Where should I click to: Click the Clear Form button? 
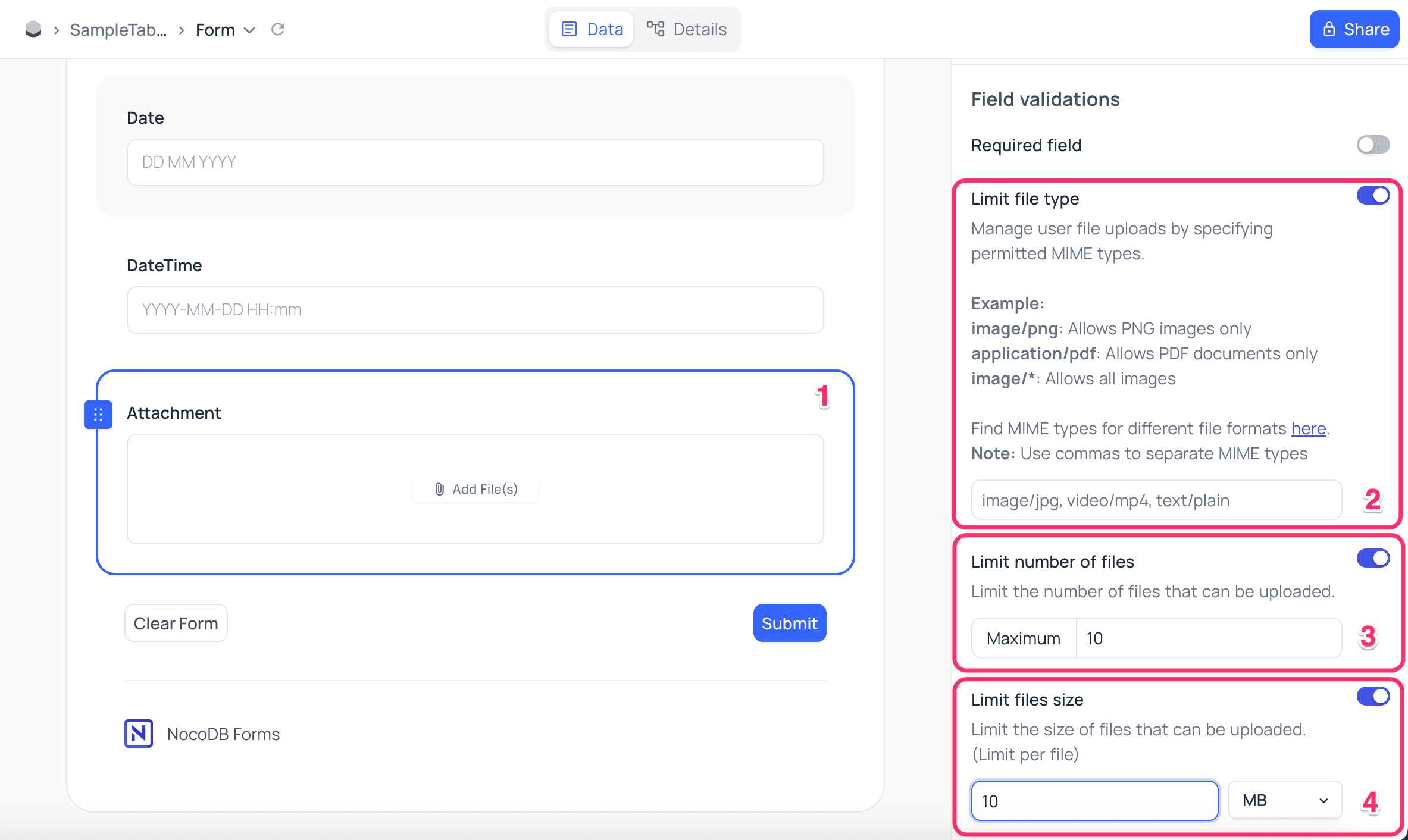176,623
